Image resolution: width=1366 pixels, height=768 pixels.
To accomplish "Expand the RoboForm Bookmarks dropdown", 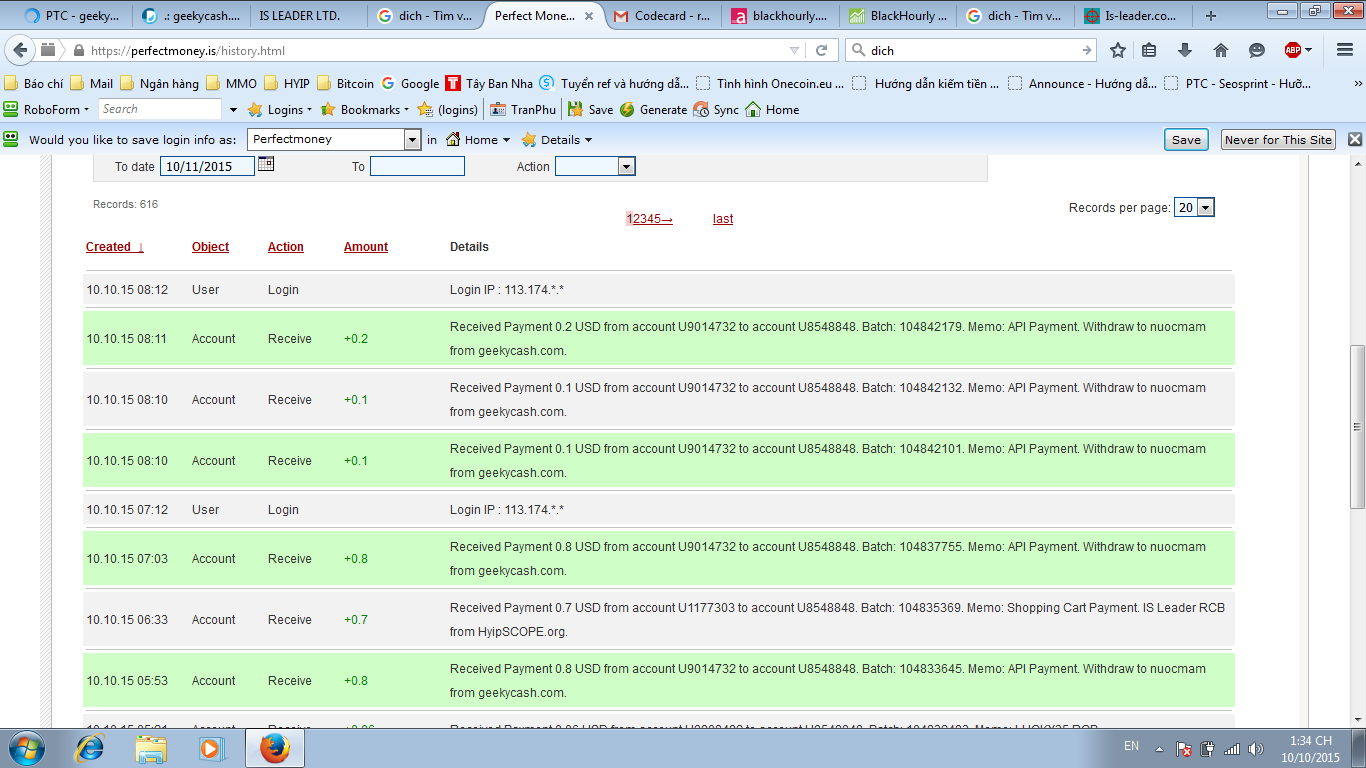I will [x=365, y=110].
